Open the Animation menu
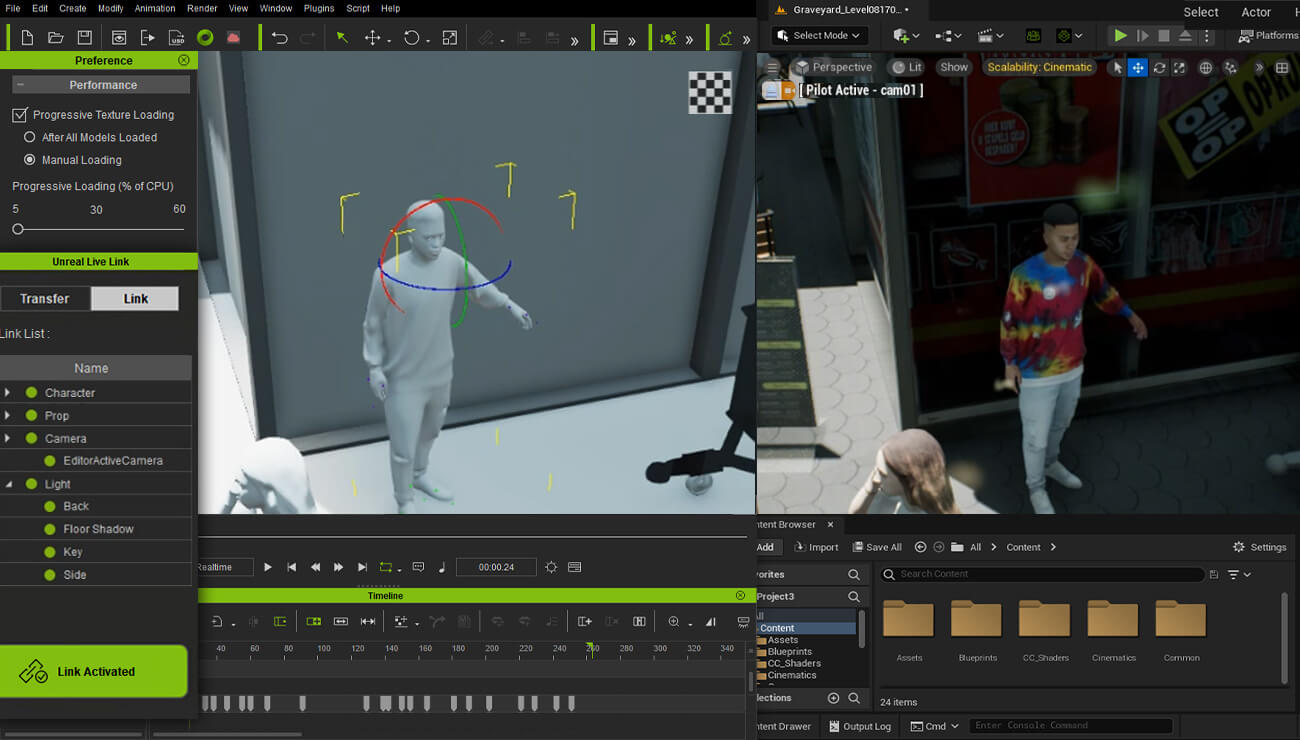Image resolution: width=1300 pixels, height=740 pixels. [154, 8]
